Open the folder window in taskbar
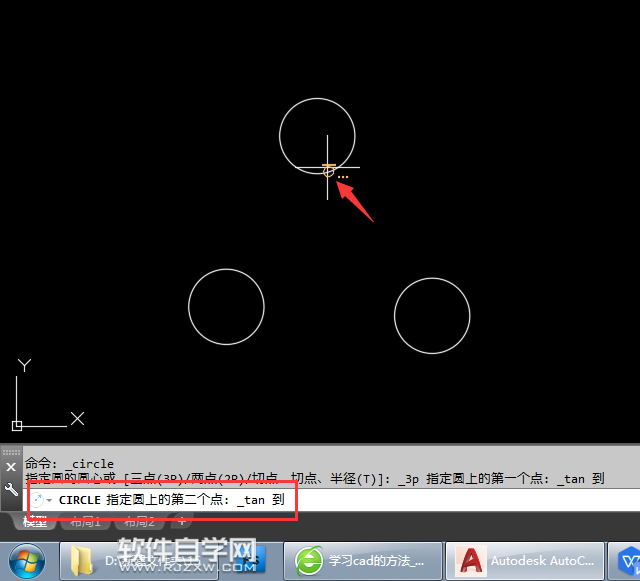Image resolution: width=640 pixels, height=581 pixels. tap(139, 561)
